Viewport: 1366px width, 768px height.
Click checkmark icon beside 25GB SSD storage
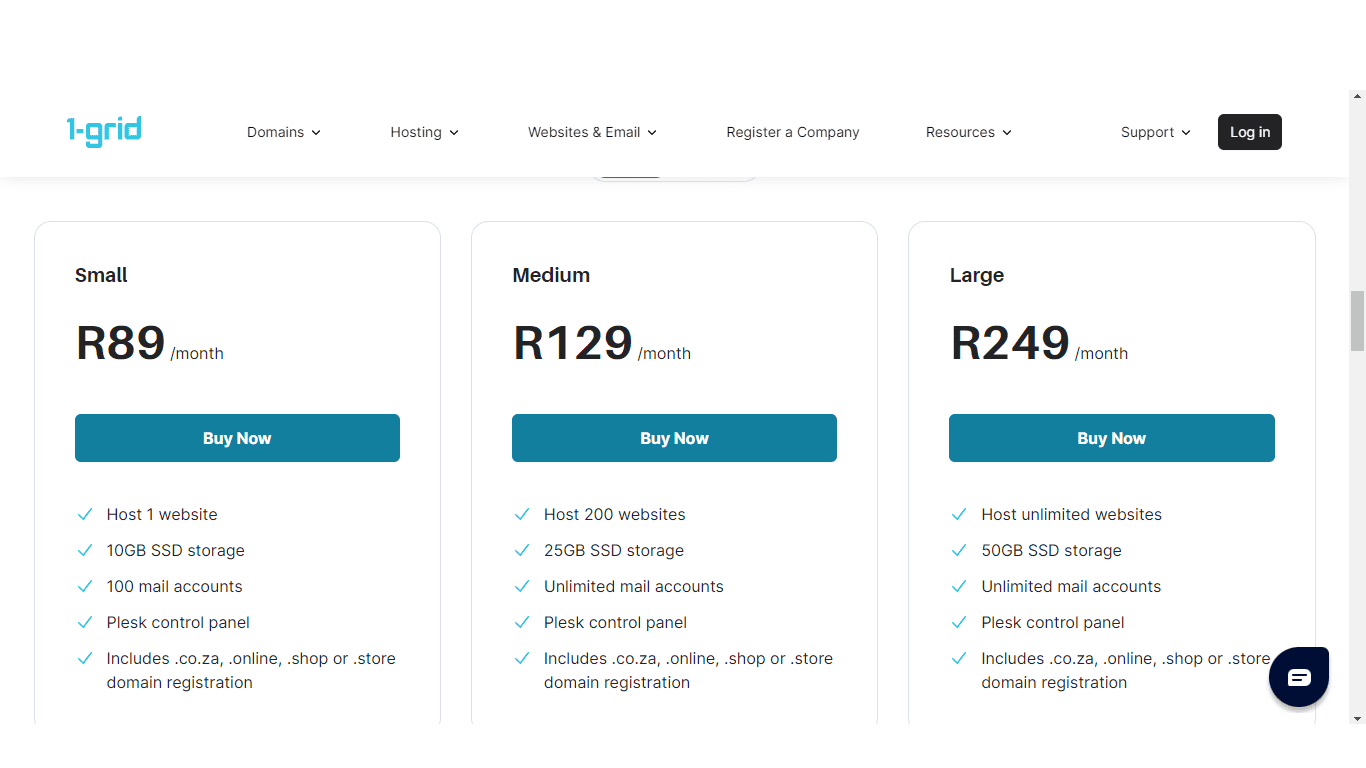pyautogui.click(x=522, y=550)
